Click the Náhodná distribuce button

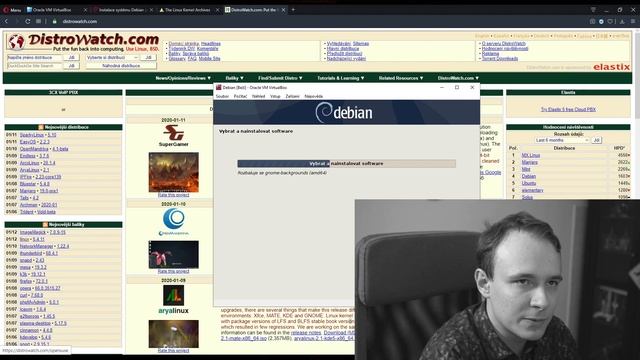[121, 66]
